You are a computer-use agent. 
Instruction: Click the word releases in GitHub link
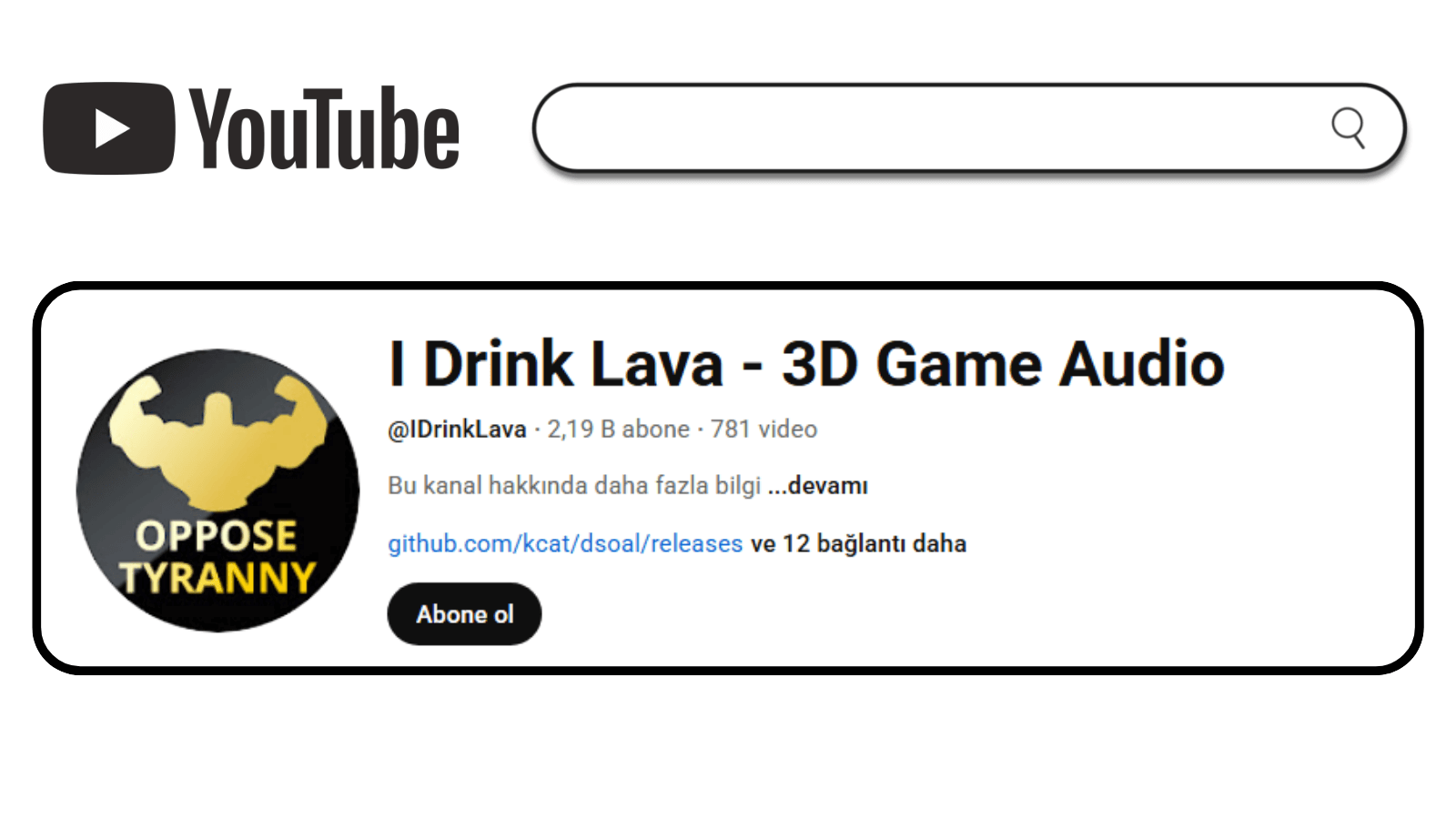click(697, 543)
